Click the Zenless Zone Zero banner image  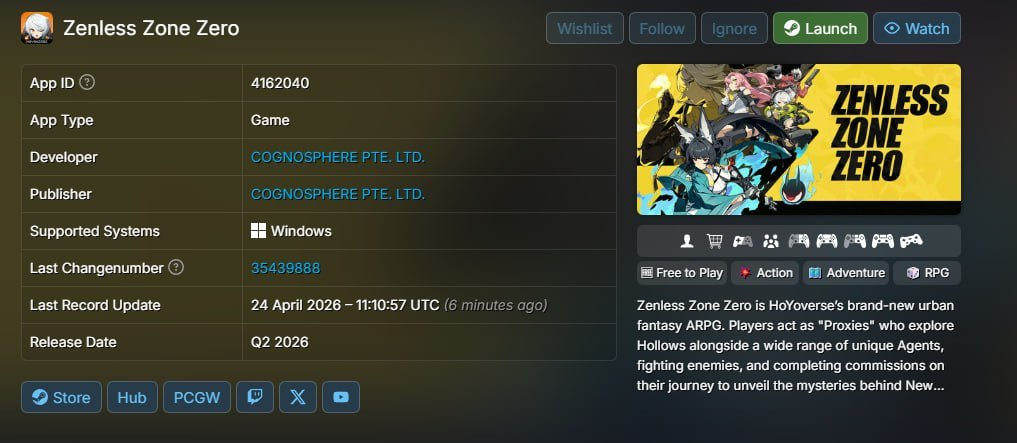pos(798,139)
